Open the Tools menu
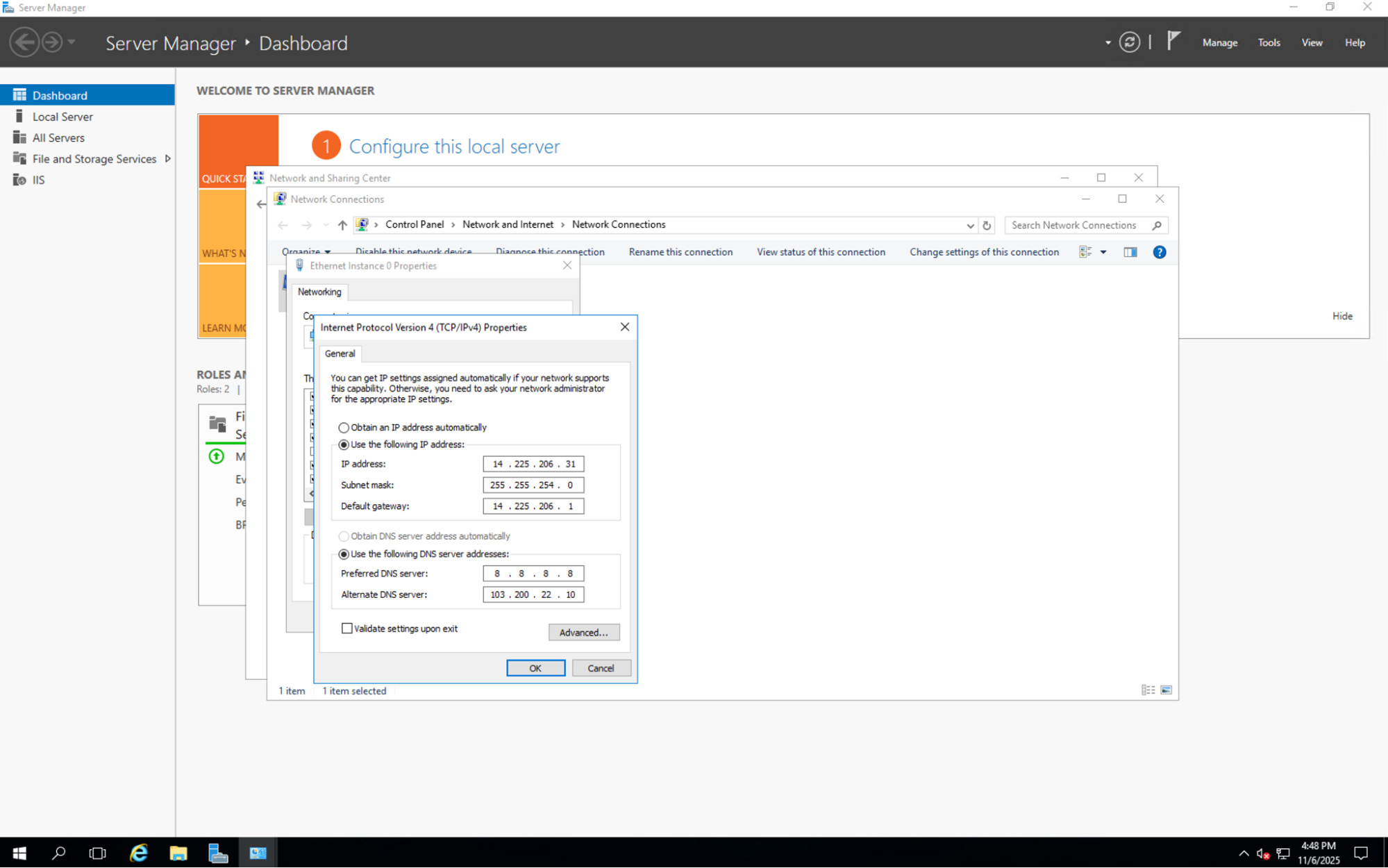The width and height of the screenshot is (1388, 868). 1269,42
